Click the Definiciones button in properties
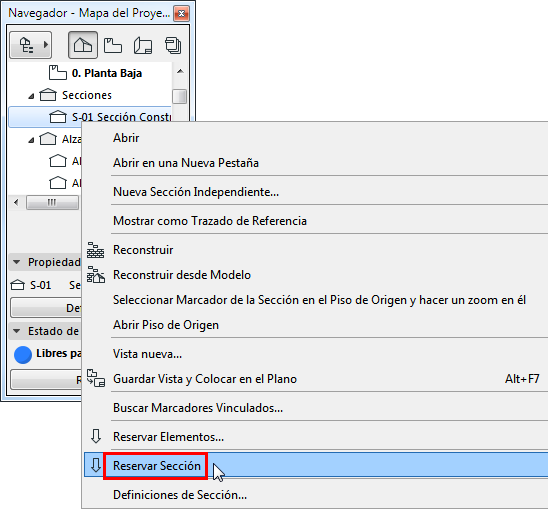Image resolution: width=548 pixels, height=510 pixels. (46, 308)
